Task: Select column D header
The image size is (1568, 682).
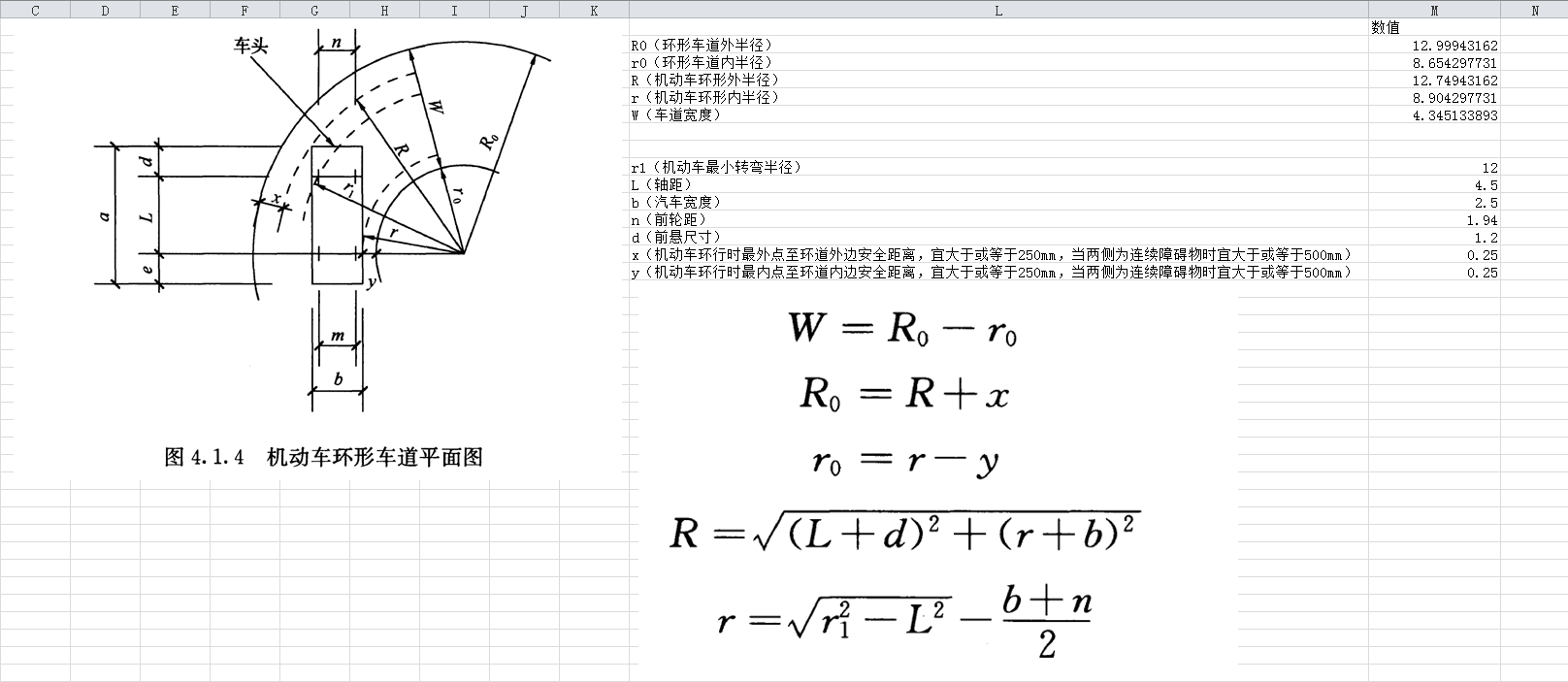Action: pos(105,11)
